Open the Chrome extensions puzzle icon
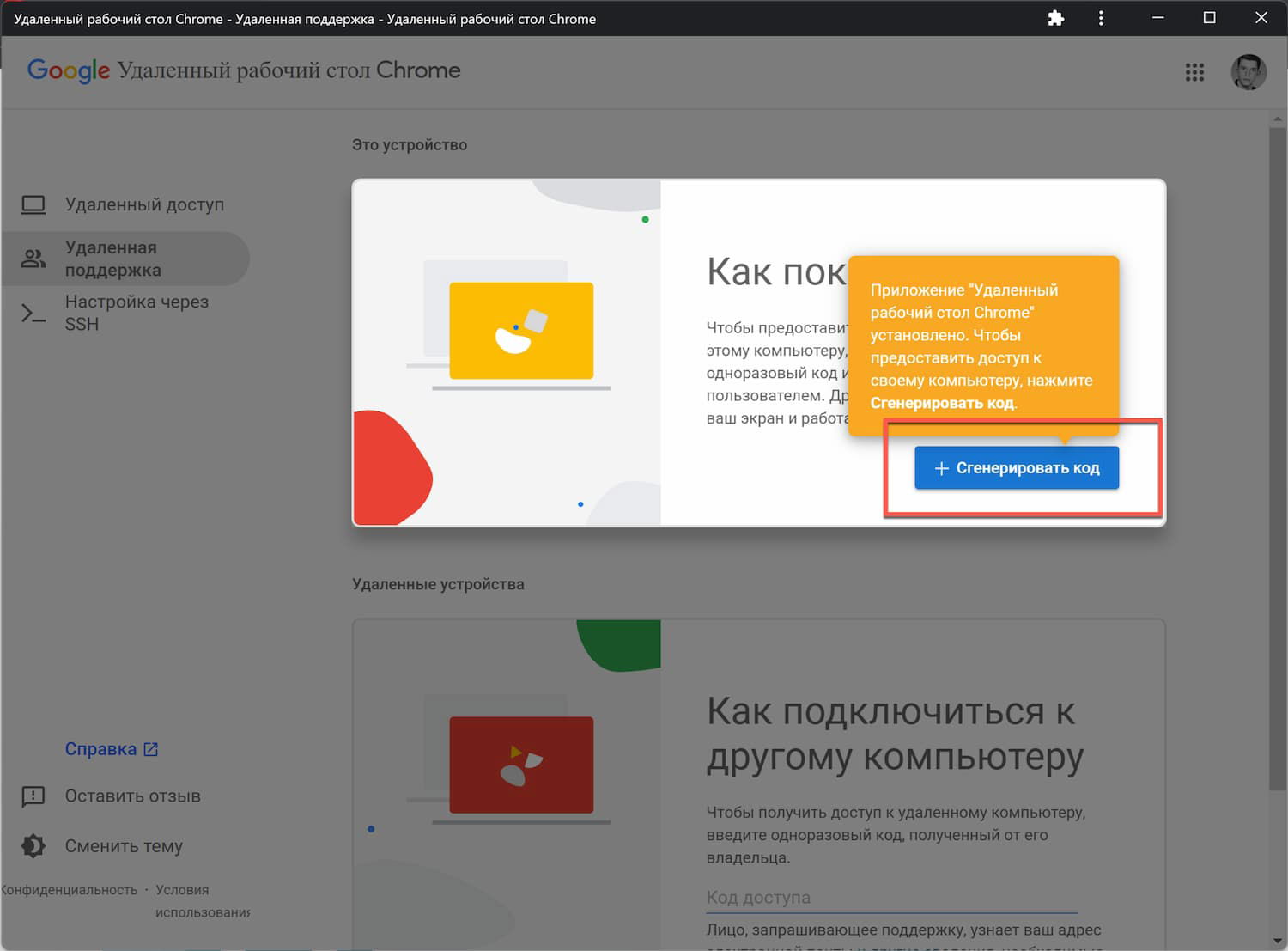Image resolution: width=1288 pixels, height=951 pixels. pos(1055,18)
